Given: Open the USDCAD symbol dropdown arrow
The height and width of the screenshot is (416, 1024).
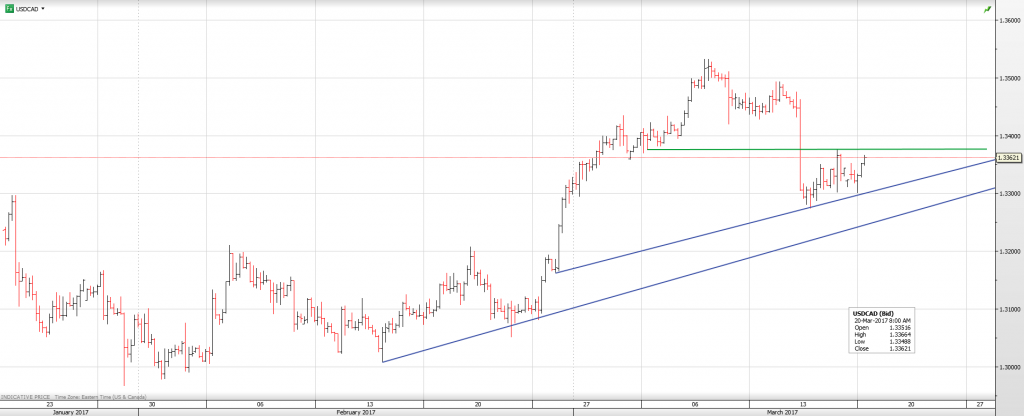Looking at the screenshot, I should (43, 8).
